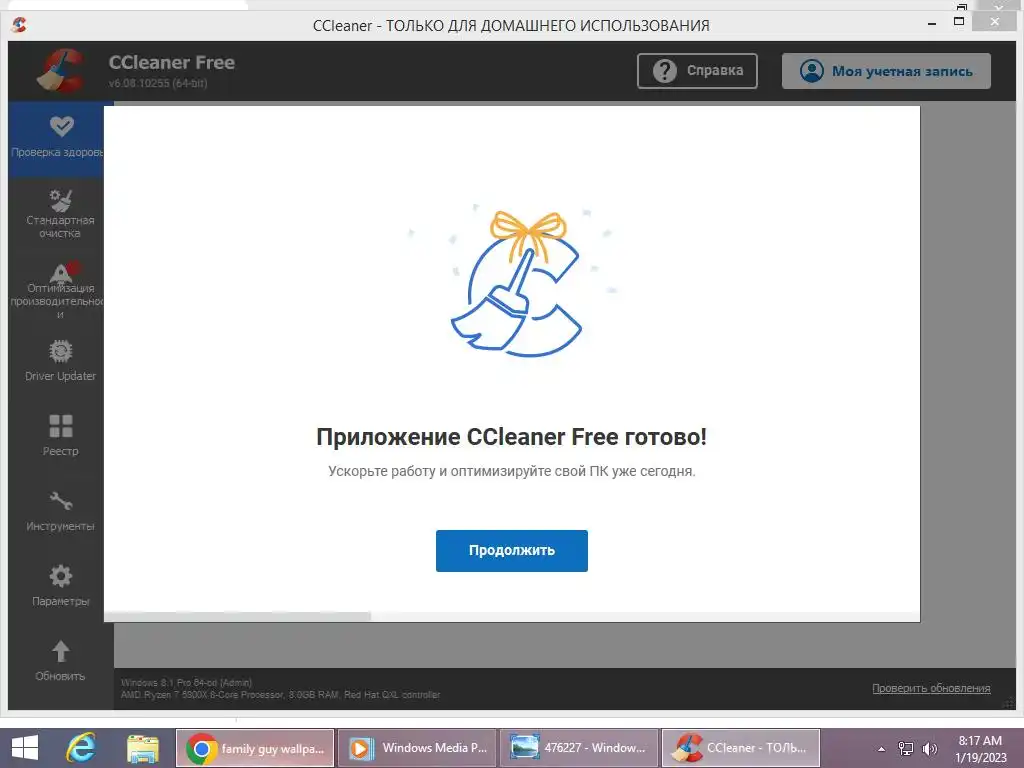
Task: Open File Explorer from taskbar
Action: (x=143, y=748)
